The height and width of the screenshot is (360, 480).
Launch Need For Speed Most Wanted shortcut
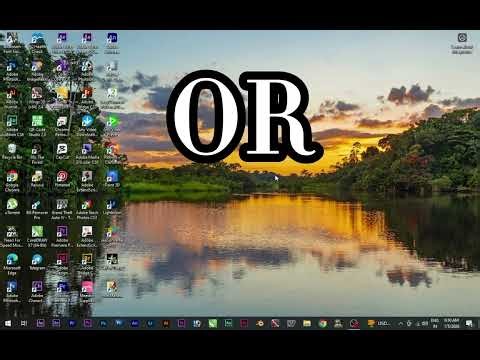click(12, 237)
